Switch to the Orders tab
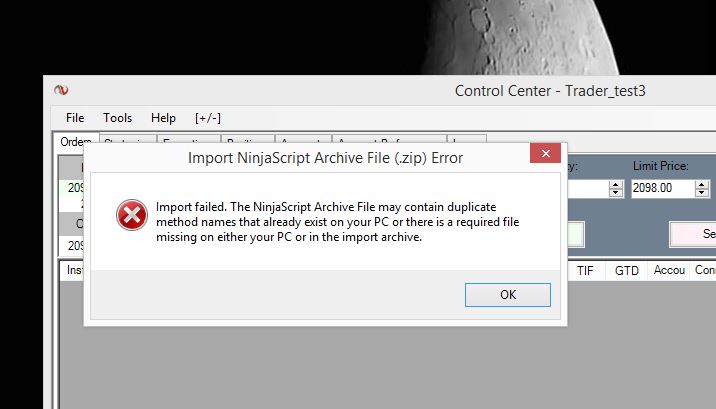The image size is (716, 409). point(76,142)
